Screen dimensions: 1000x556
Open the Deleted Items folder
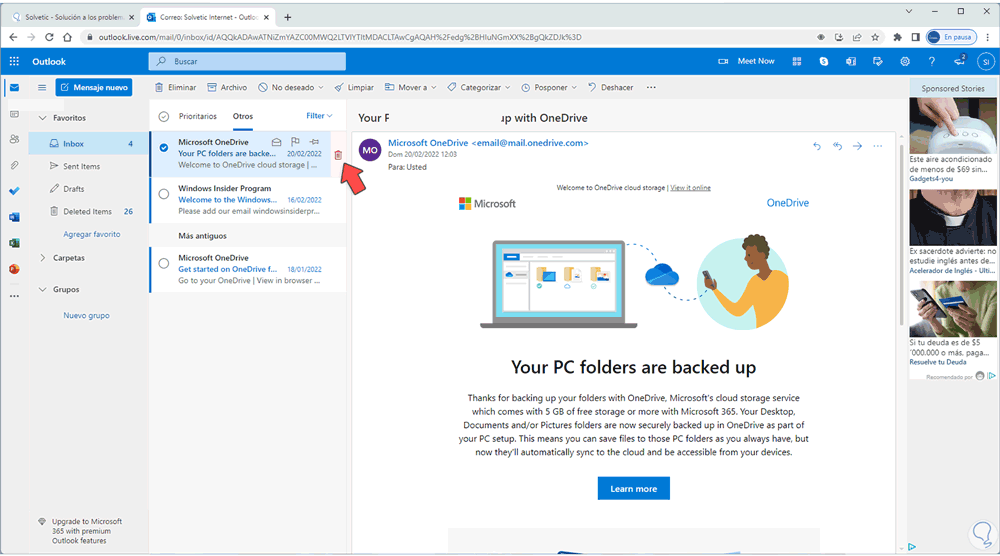pyautogui.click(x=88, y=212)
